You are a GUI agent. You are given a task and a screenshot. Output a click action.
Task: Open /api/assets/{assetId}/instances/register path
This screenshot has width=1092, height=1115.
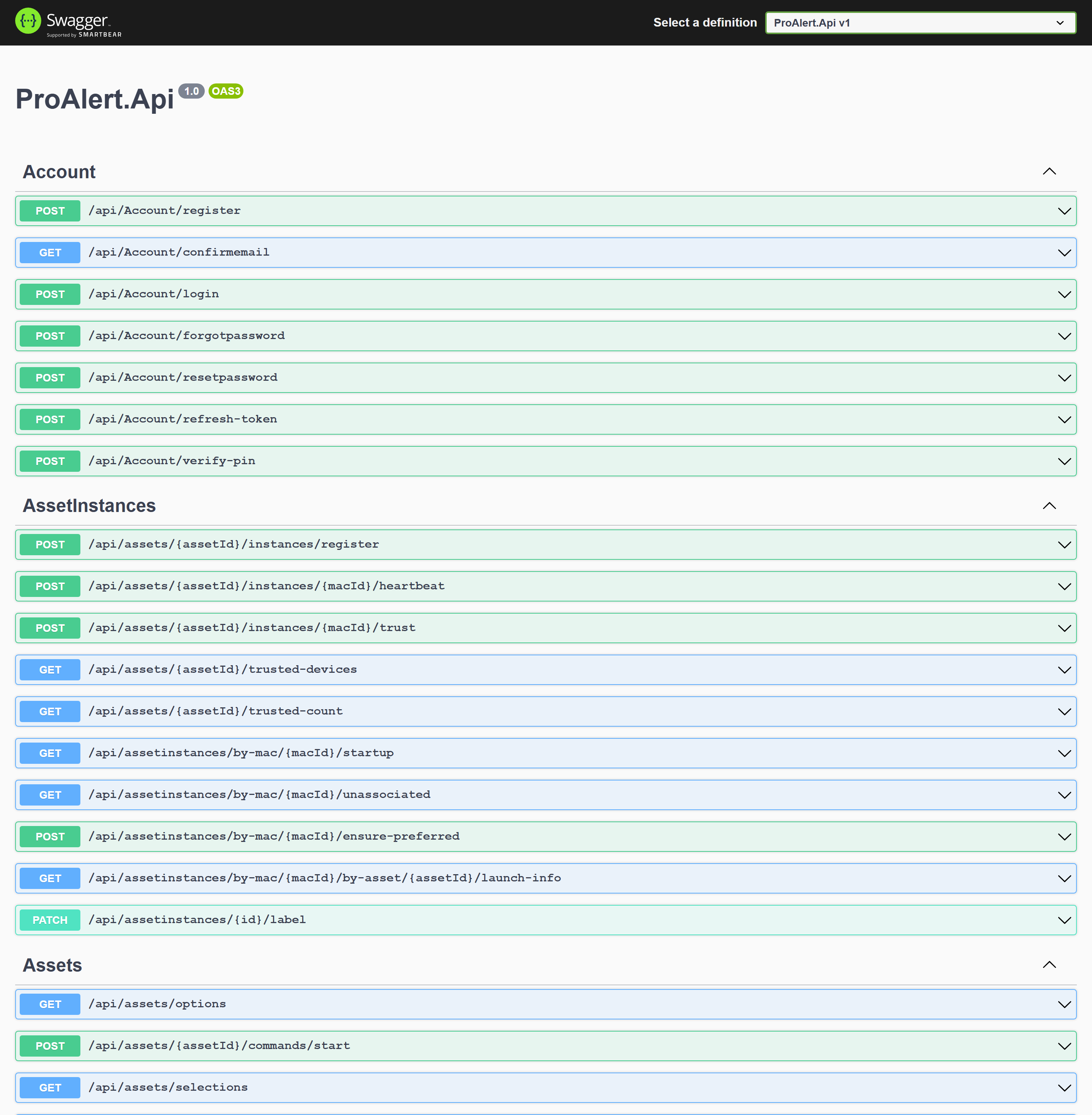pos(234,544)
